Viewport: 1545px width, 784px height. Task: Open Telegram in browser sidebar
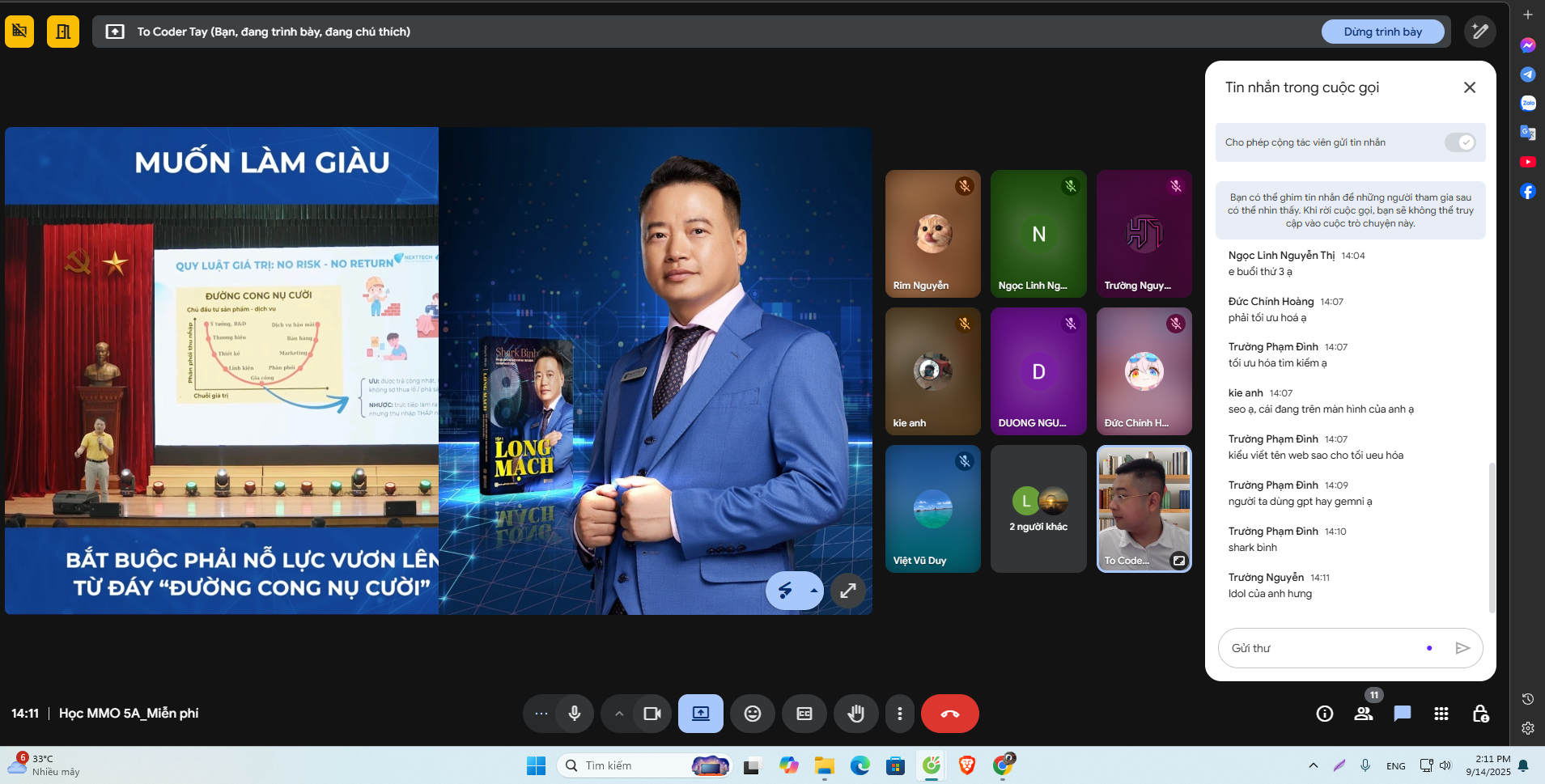click(1528, 74)
